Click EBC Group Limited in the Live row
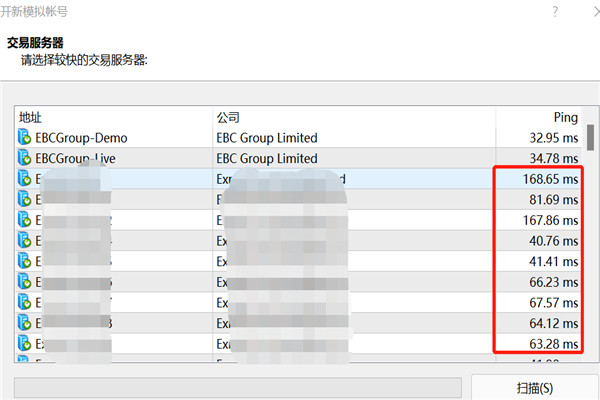This screenshot has width=600, height=400. 267,158
